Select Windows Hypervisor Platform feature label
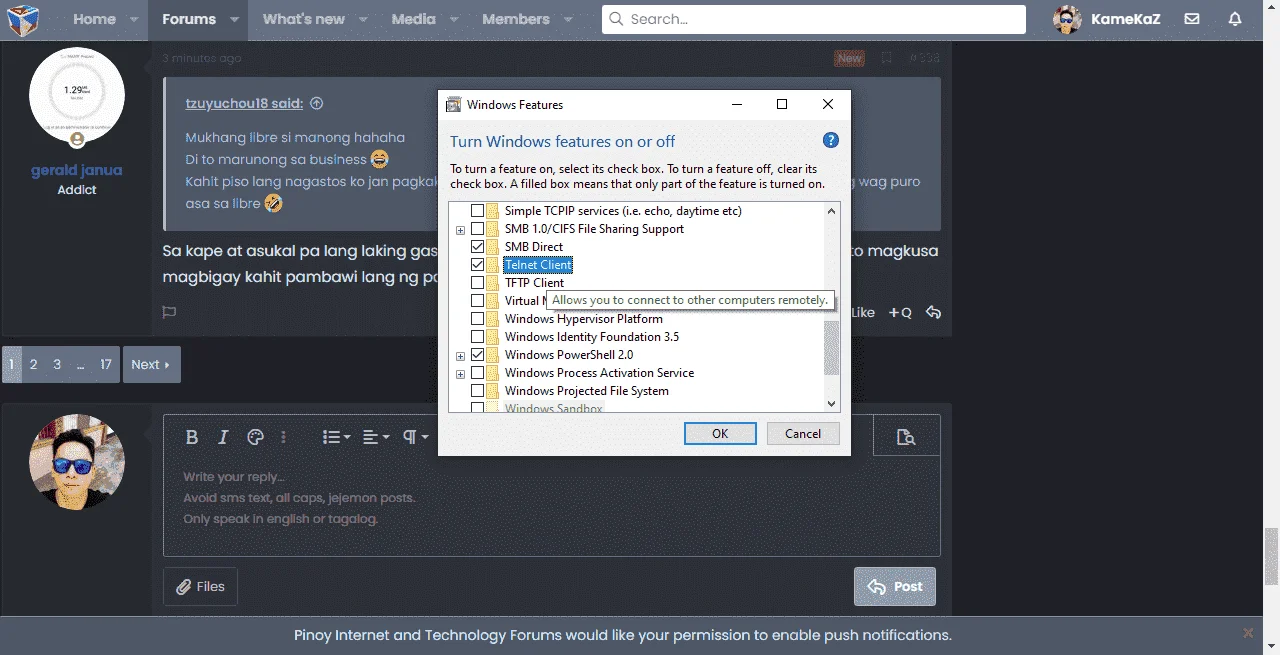This screenshot has height=655, width=1280. pyautogui.click(x=583, y=319)
